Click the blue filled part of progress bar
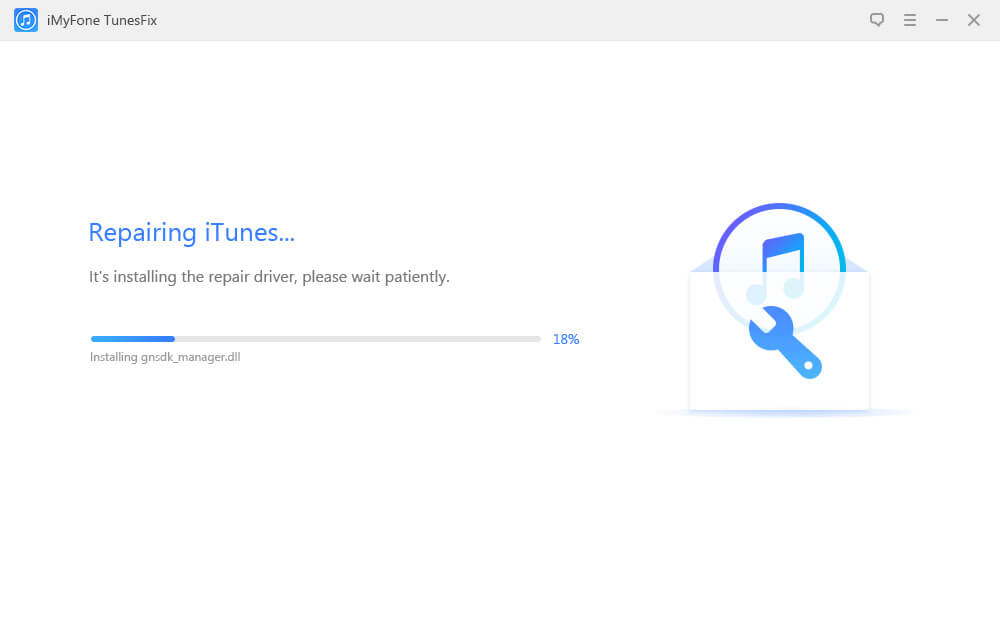The width and height of the screenshot is (1000, 618). (132, 339)
